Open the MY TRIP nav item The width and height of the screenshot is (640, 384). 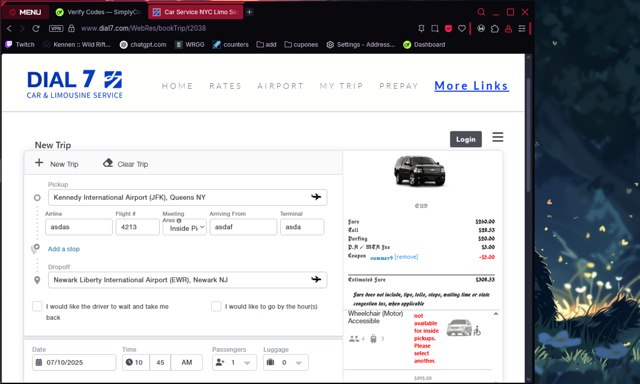click(341, 86)
